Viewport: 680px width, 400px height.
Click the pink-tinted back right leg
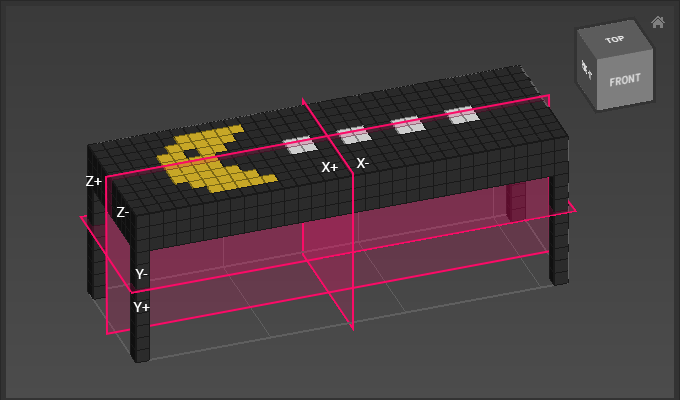pos(515,200)
